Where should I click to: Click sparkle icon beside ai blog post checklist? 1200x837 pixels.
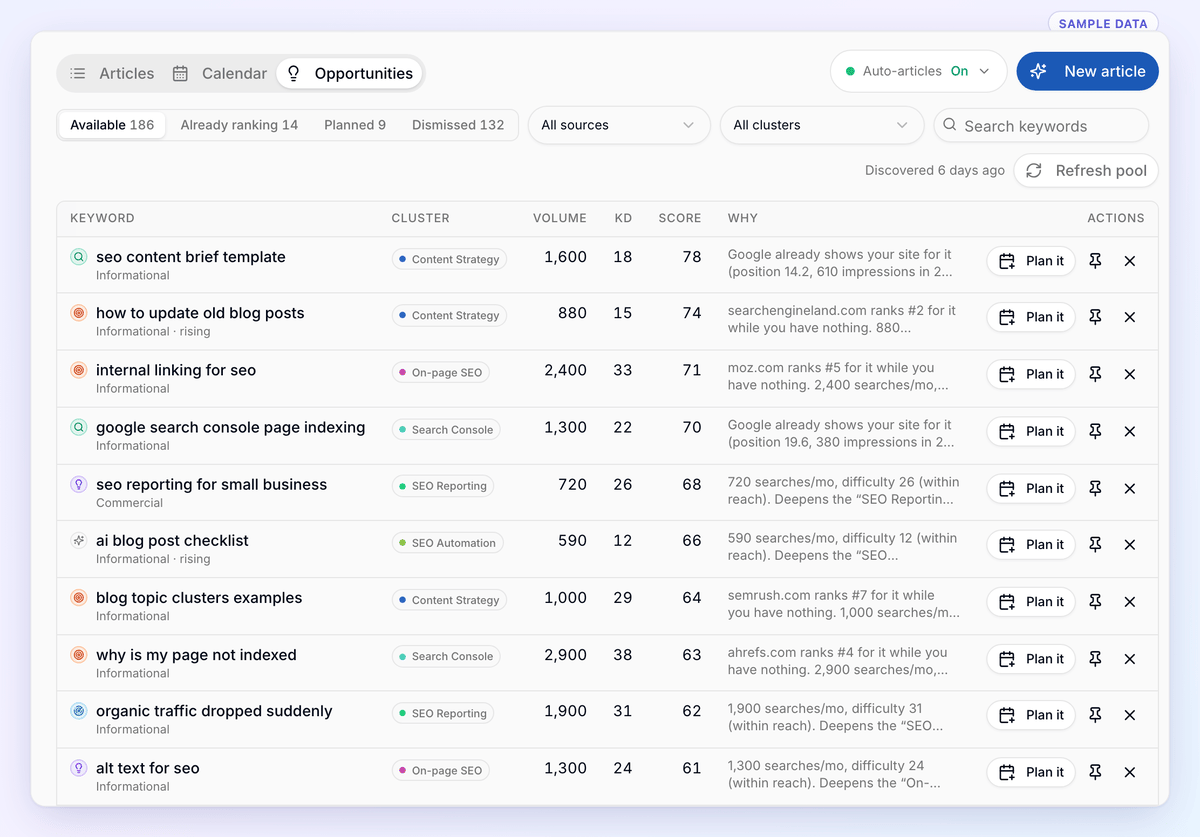pos(79,541)
